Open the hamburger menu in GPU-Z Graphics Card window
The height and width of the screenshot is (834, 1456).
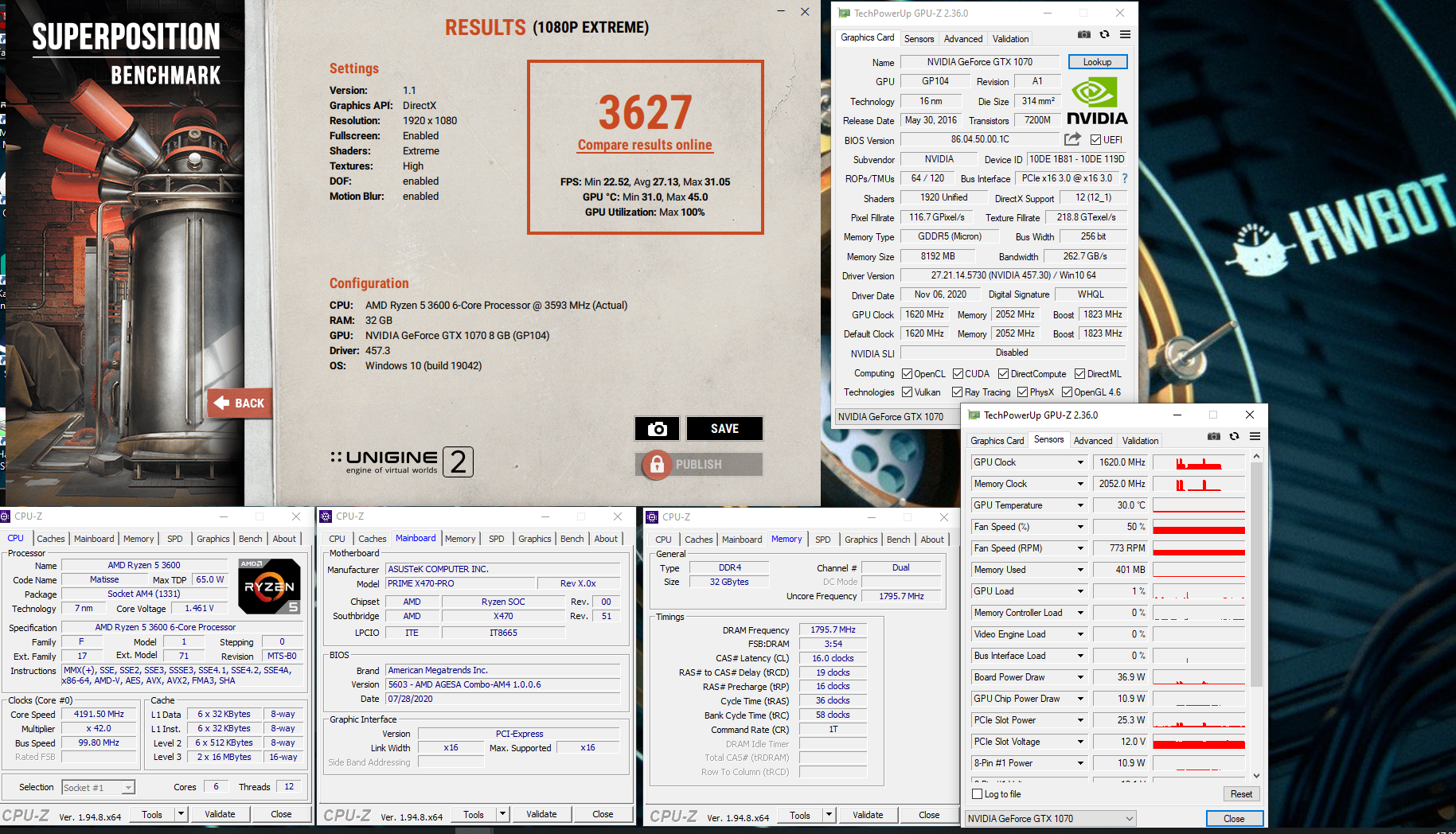coord(1125,34)
